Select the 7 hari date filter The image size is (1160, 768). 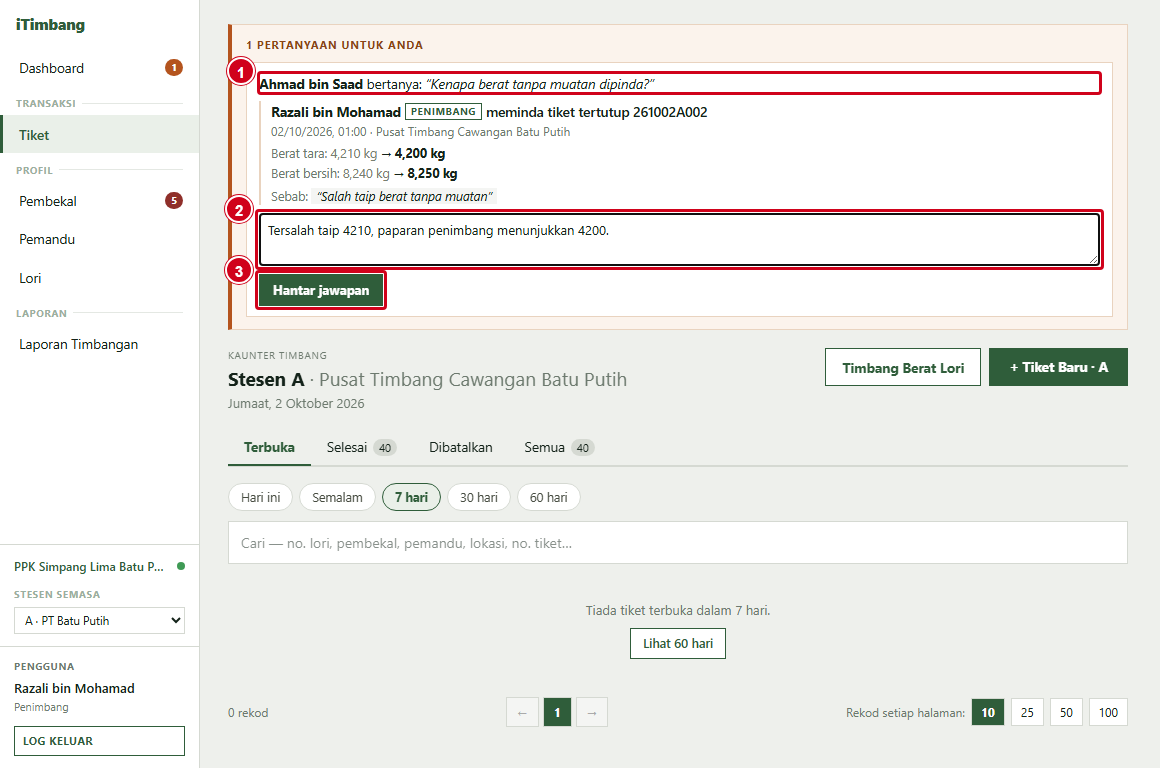click(x=411, y=497)
